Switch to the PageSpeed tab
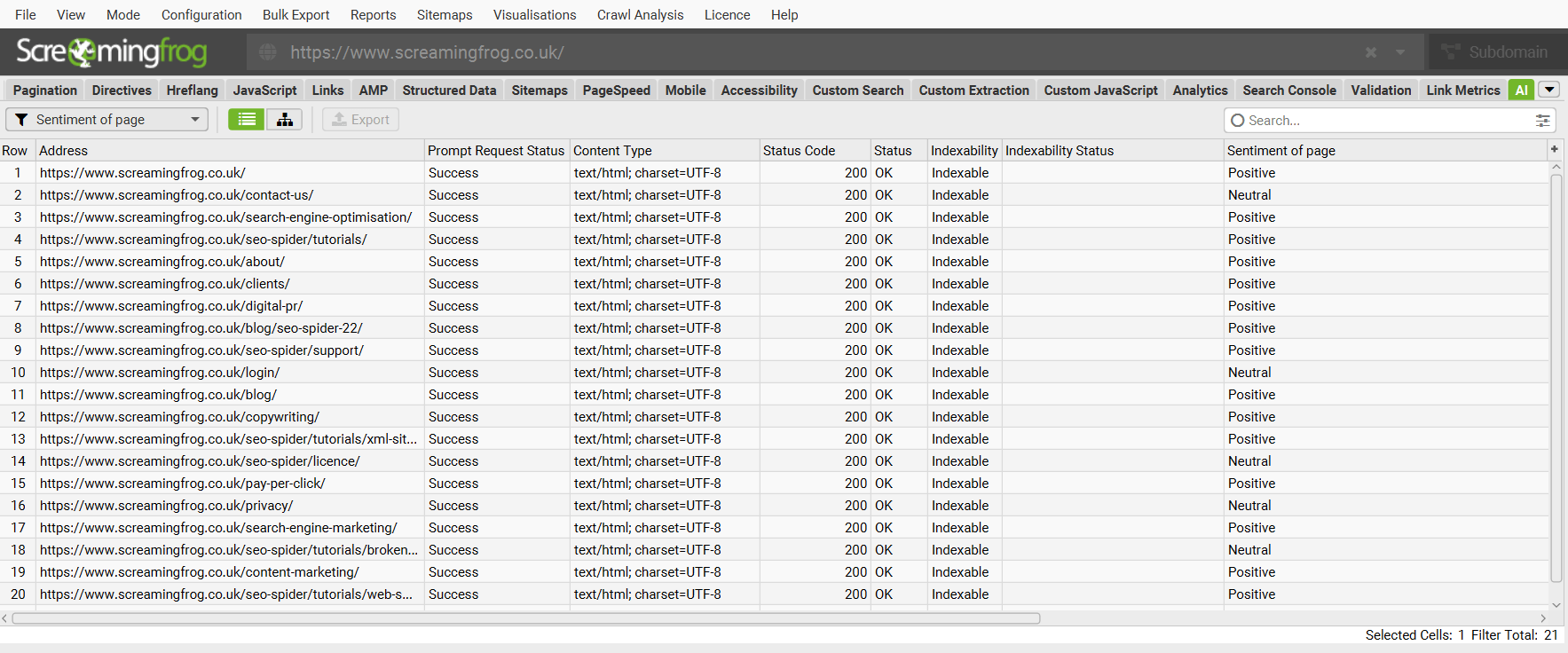The height and width of the screenshot is (653, 1568). [x=617, y=90]
